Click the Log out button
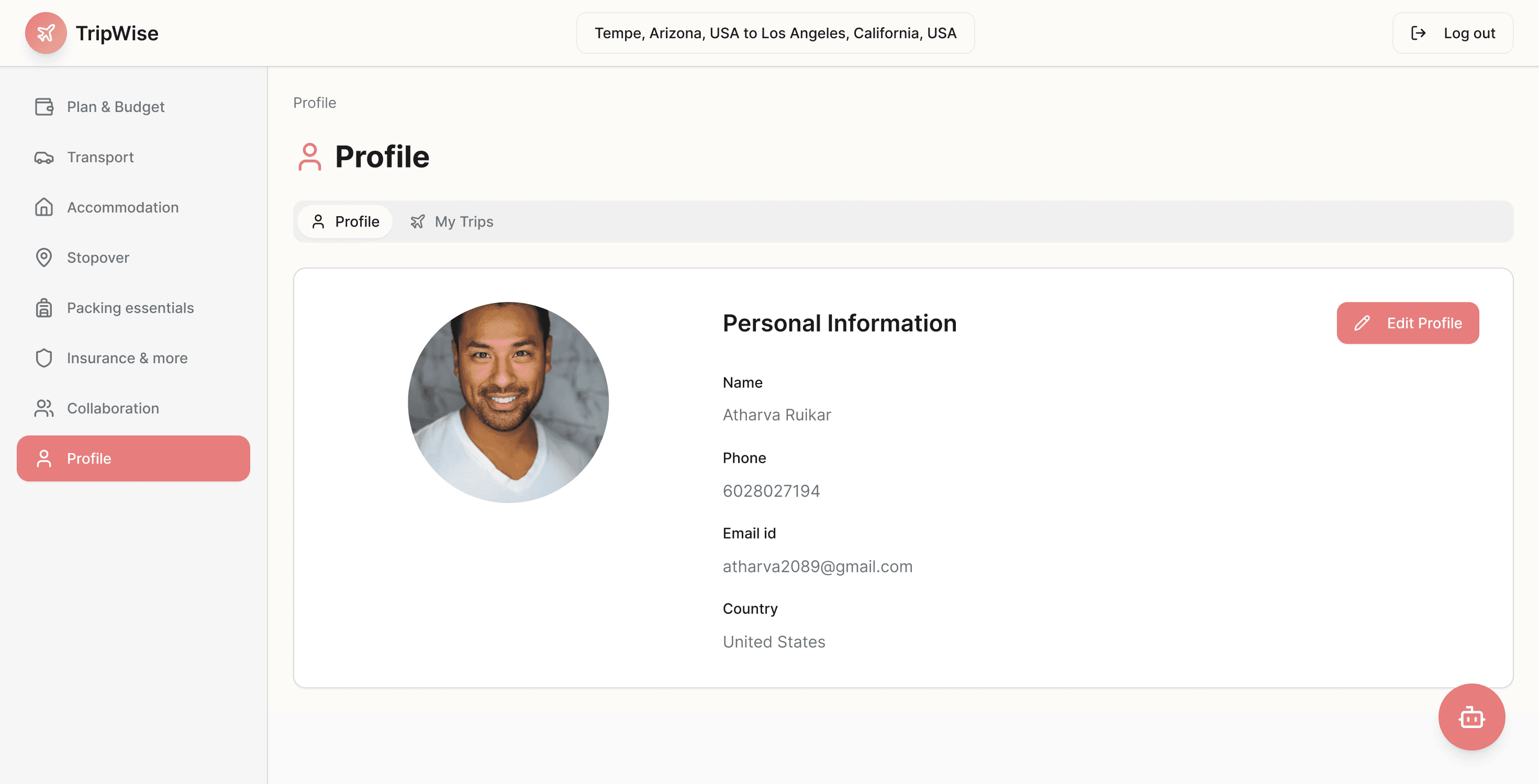 1453,33
